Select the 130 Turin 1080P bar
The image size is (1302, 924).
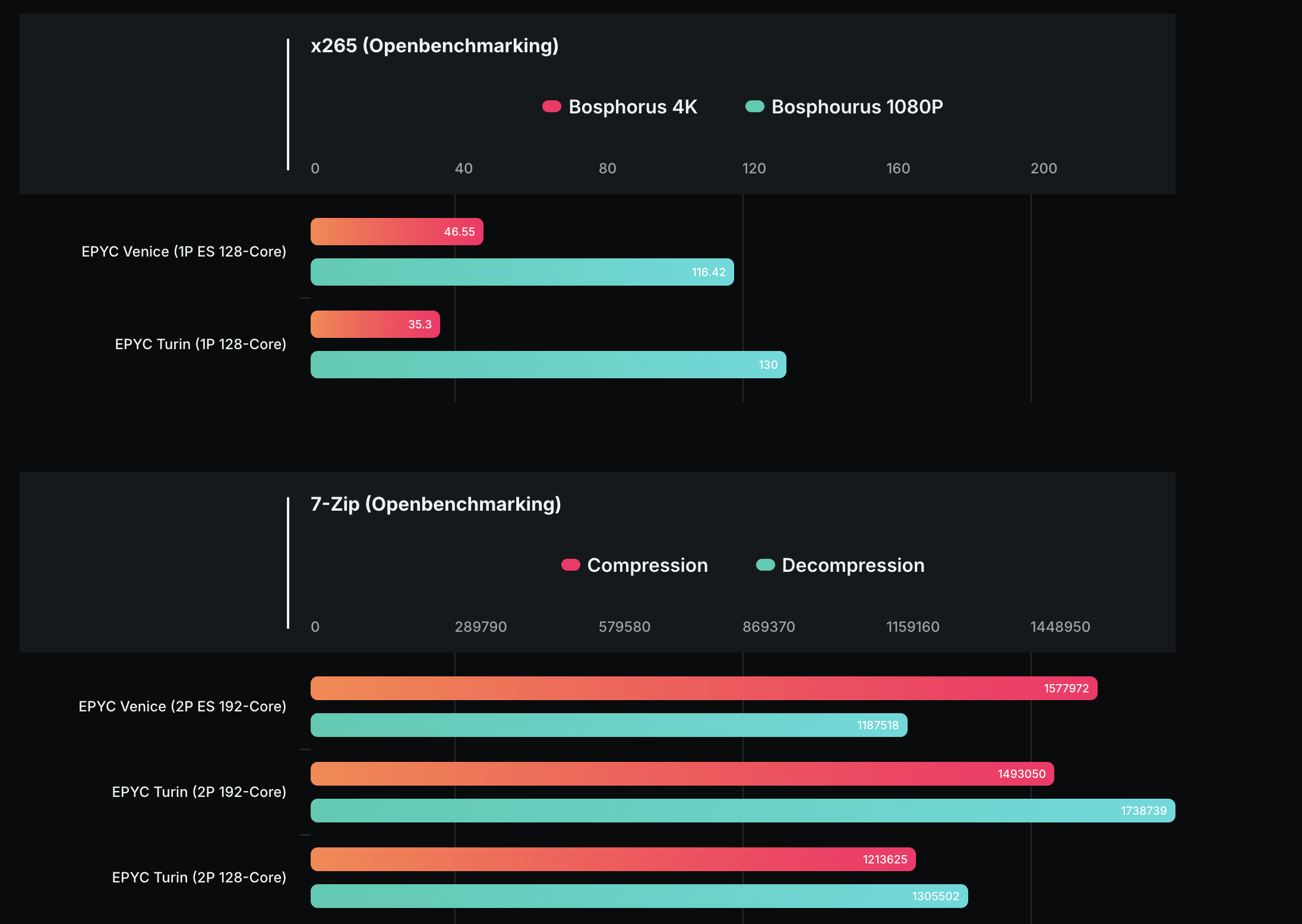coord(548,365)
